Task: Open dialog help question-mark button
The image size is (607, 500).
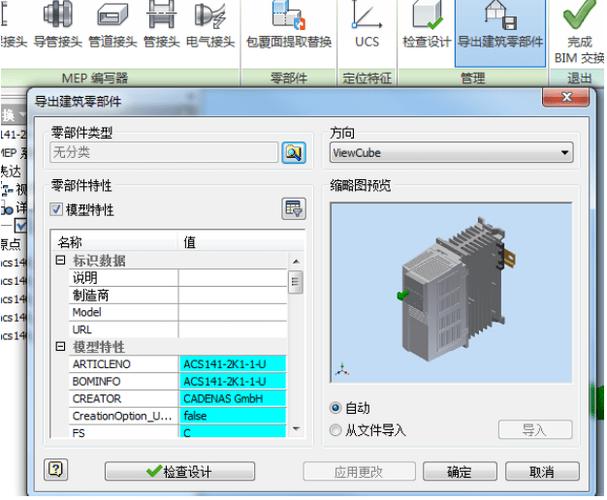Action: (x=56, y=470)
